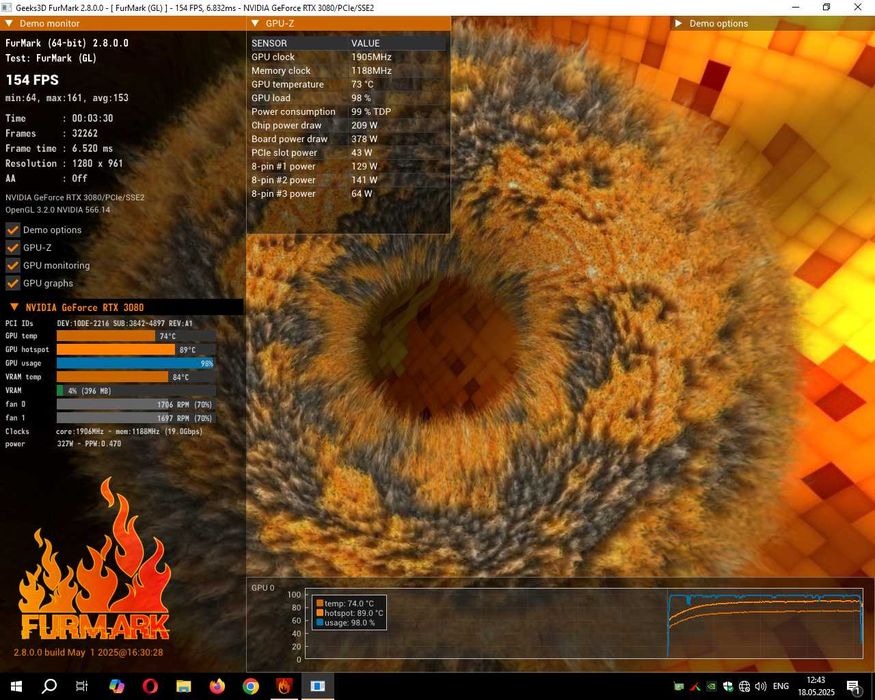Screen dimensions: 875x700
Task: Click the Clocks core:1906MHz line
Action: [104, 431]
